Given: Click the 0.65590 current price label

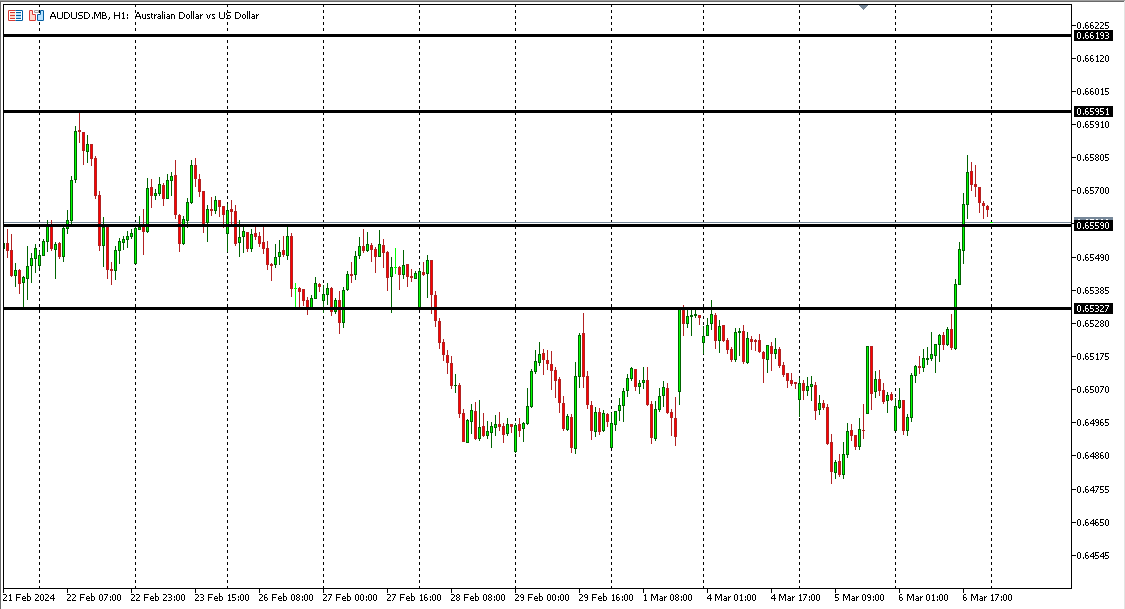Looking at the screenshot, I should 1092,226.
